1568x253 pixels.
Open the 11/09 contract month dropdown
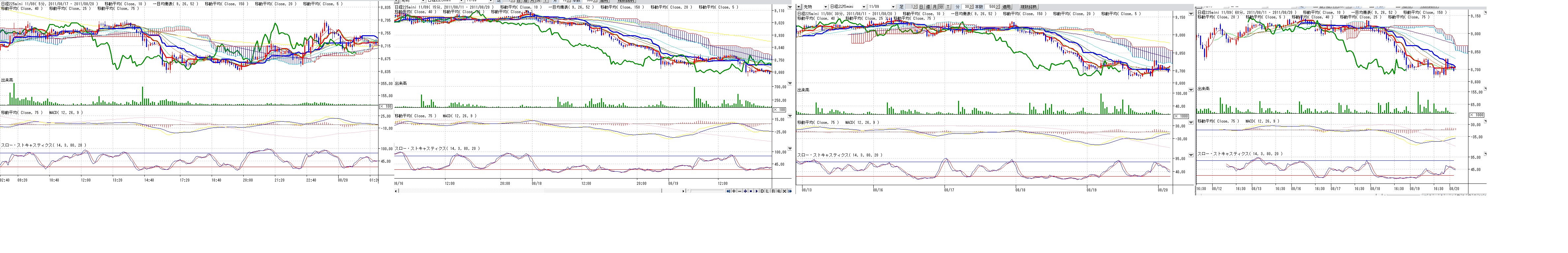pos(893,7)
